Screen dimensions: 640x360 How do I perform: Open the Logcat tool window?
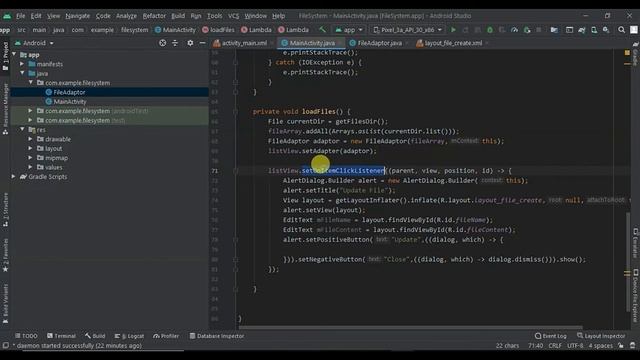tap(129, 336)
